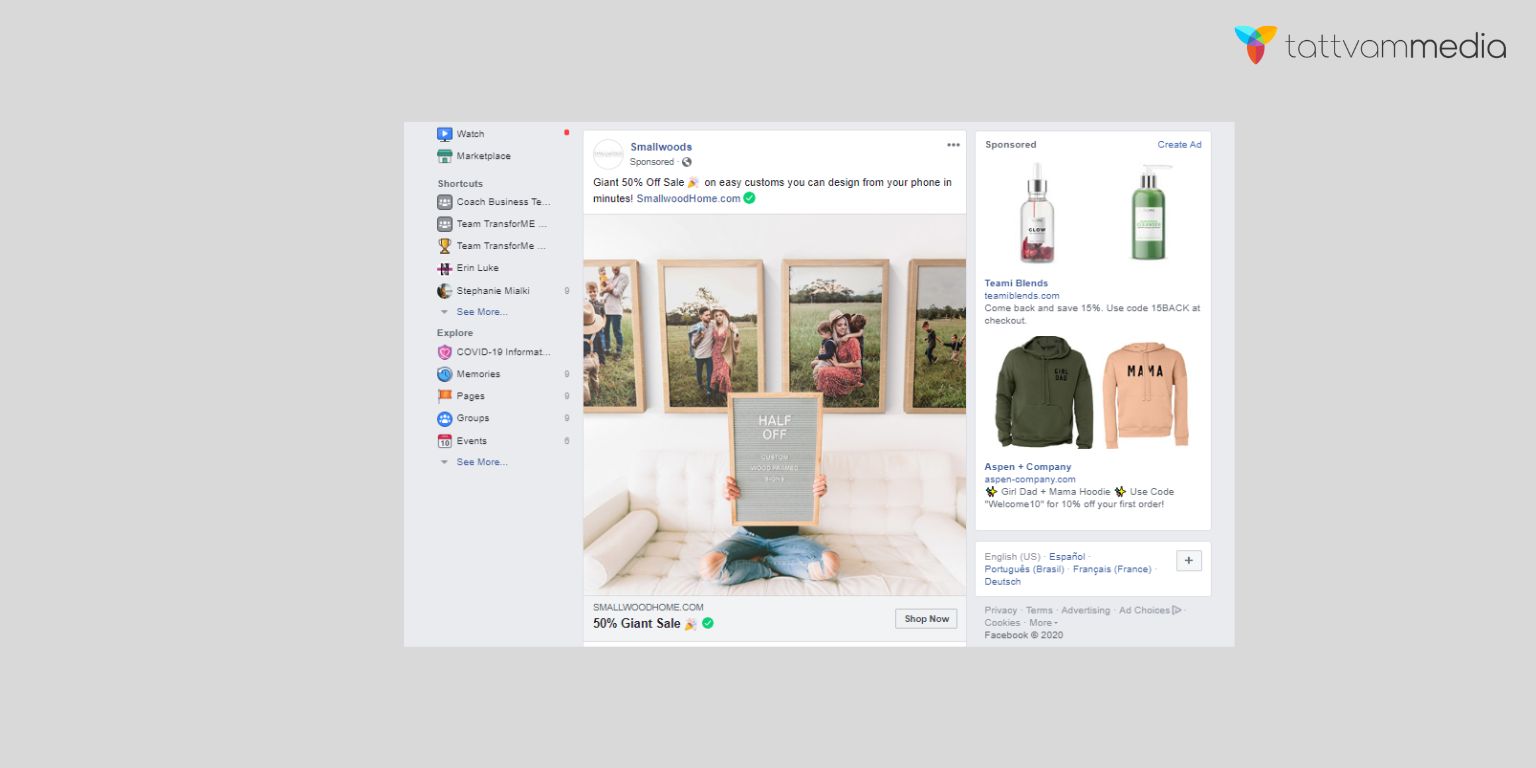Click the aspen-company.com URL text
This screenshot has width=1536, height=768.
pos(1030,479)
